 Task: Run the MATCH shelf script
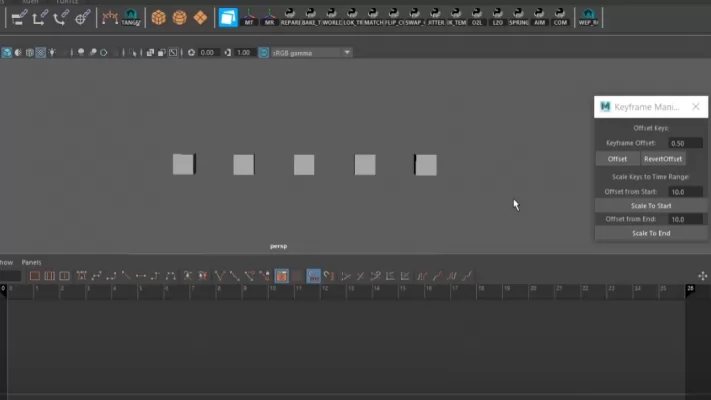373,17
